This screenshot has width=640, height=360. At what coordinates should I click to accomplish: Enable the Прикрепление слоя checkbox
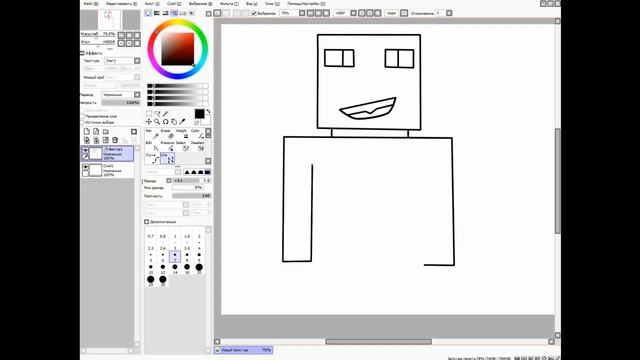(x=82, y=116)
